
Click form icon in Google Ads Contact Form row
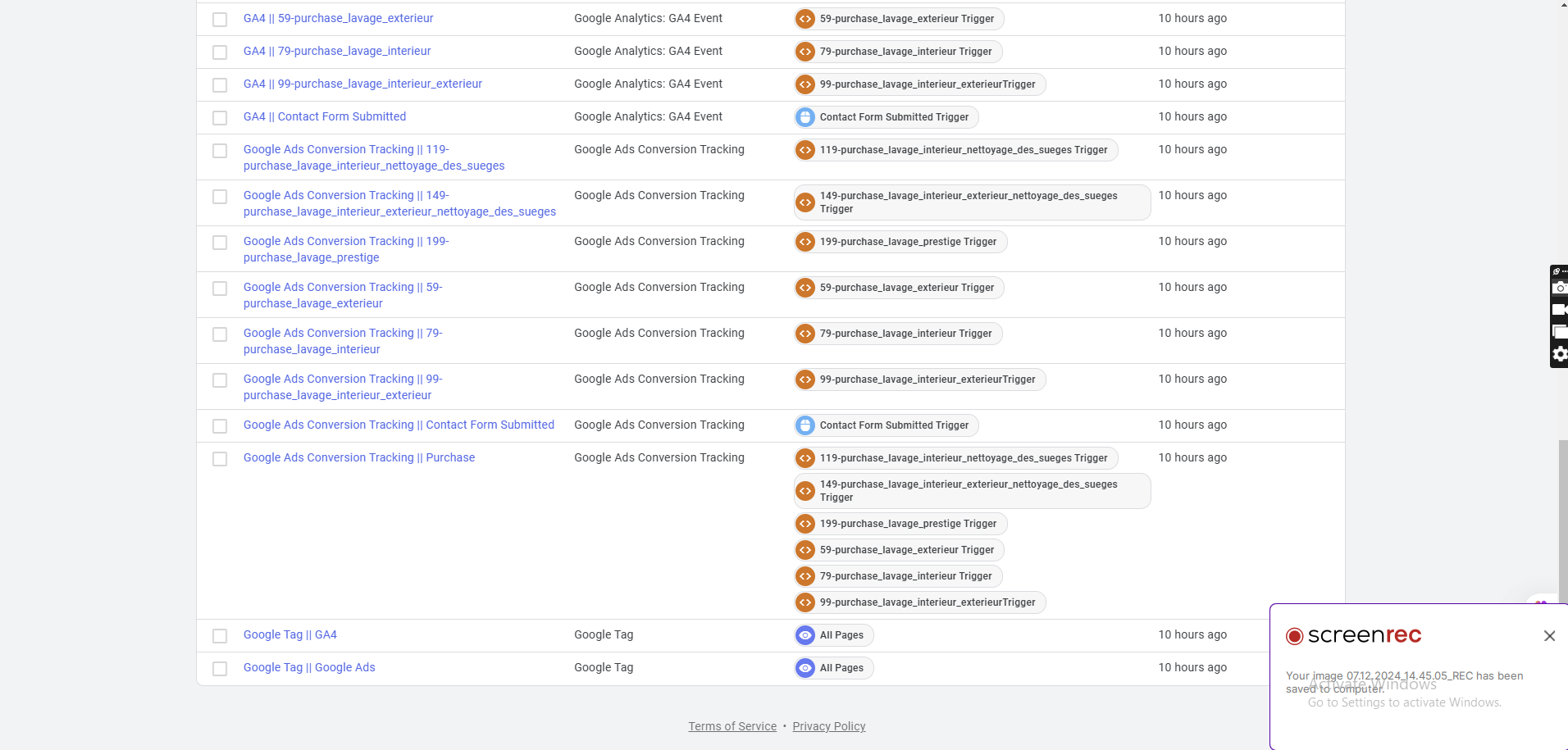point(805,425)
